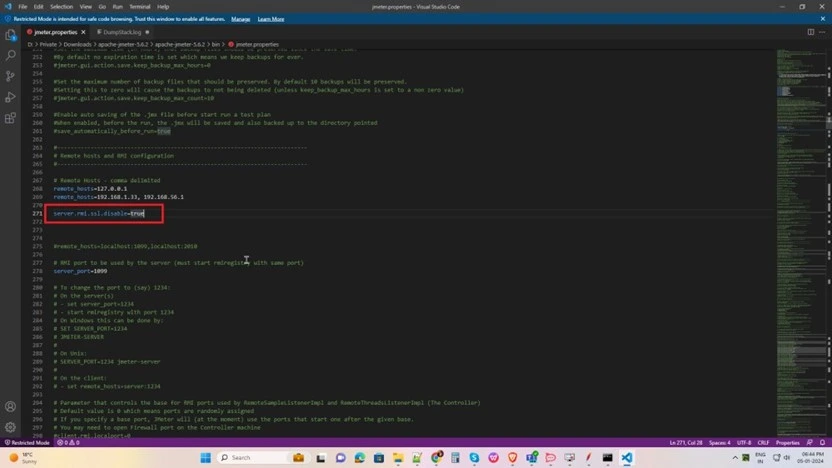Screen dimensions: 832x468
Task: Open Chrome from the taskbar
Action: point(436,457)
